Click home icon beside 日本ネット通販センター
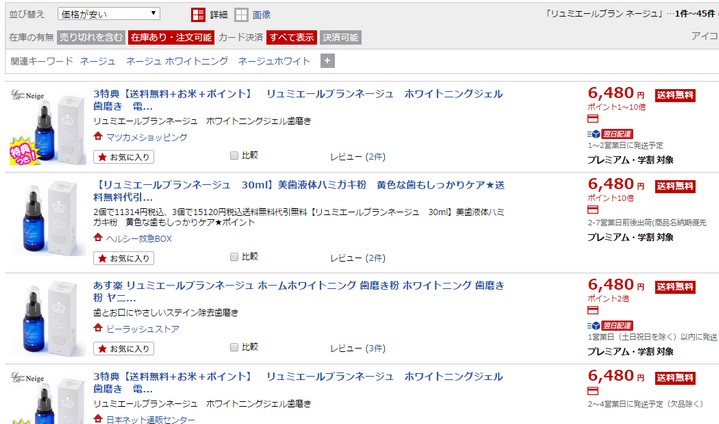 click(98, 418)
